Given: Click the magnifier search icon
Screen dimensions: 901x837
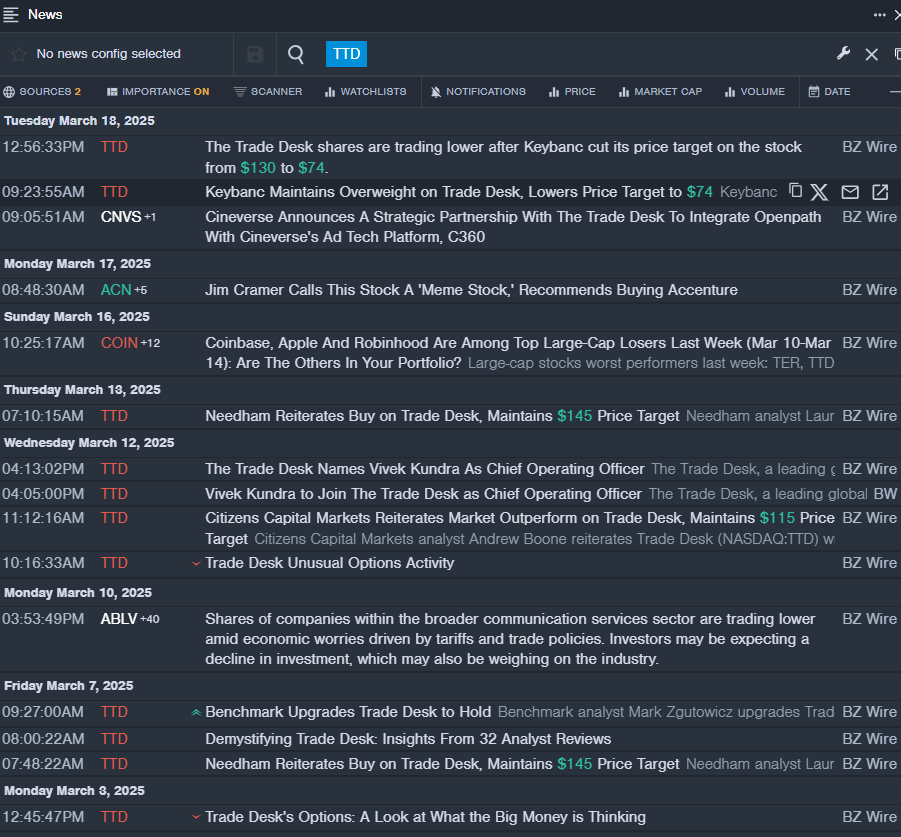Looking at the screenshot, I should click(296, 54).
